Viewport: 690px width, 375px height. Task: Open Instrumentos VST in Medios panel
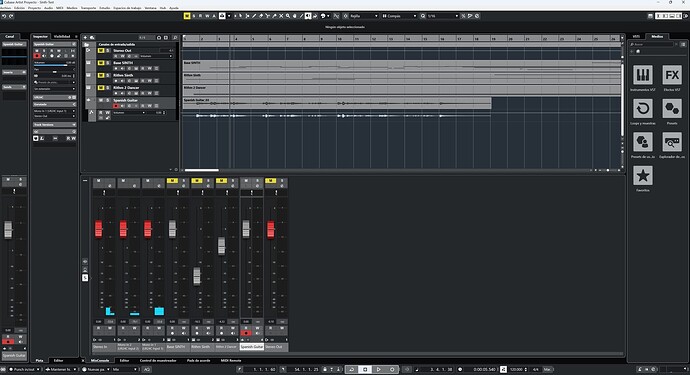point(643,75)
